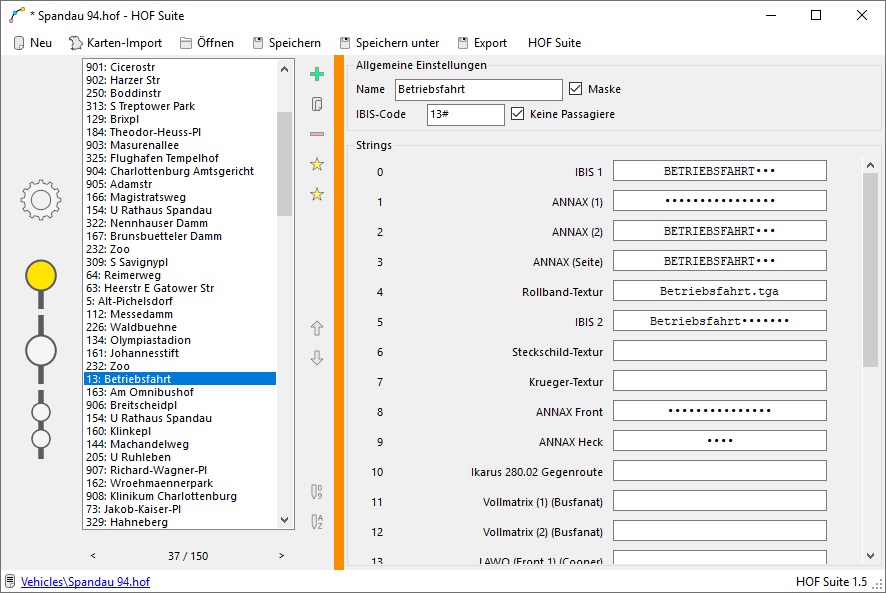This screenshot has width=886, height=593.
Task: Go to next page with the > arrow
Action: pos(281,555)
